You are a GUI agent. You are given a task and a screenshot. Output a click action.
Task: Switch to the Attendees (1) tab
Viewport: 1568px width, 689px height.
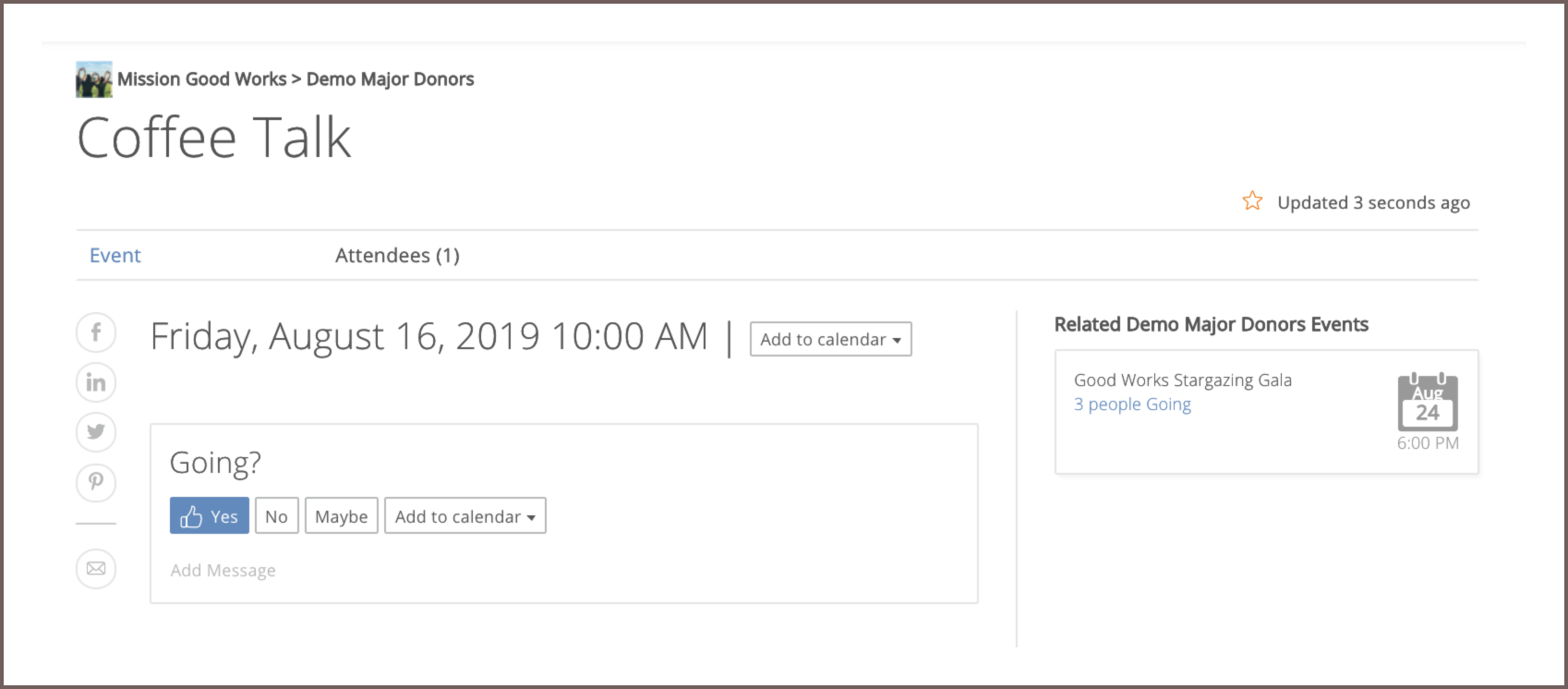click(397, 255)
